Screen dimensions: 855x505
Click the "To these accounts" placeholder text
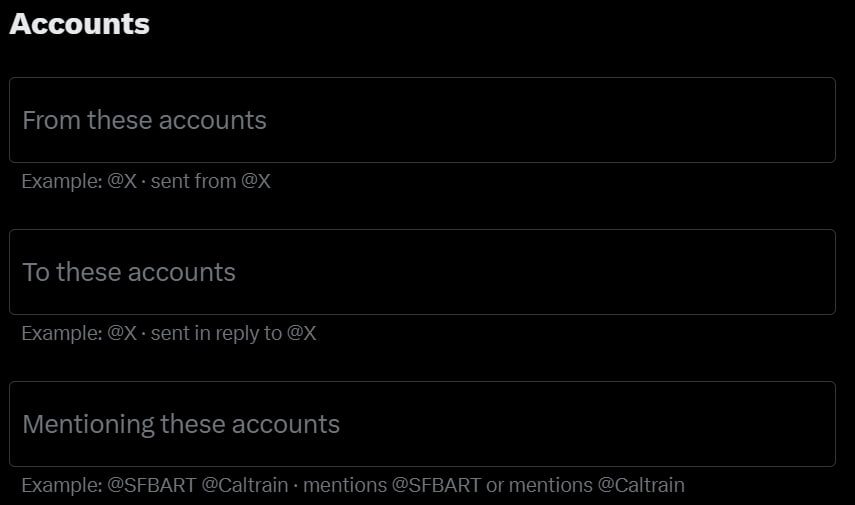[129, 273]
